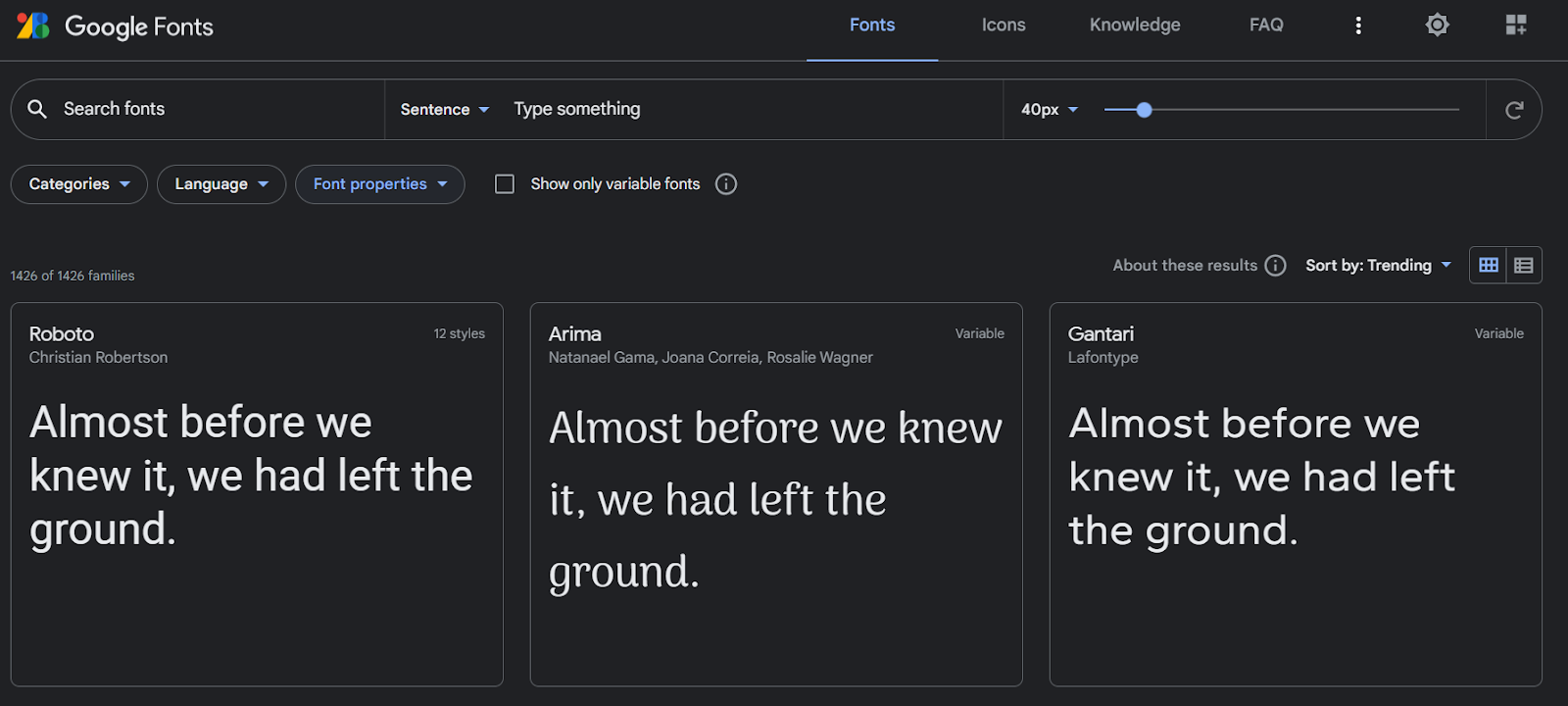Expand the Font properties filter
Viewport: 1568px width, 706px height.
[380, 184]
